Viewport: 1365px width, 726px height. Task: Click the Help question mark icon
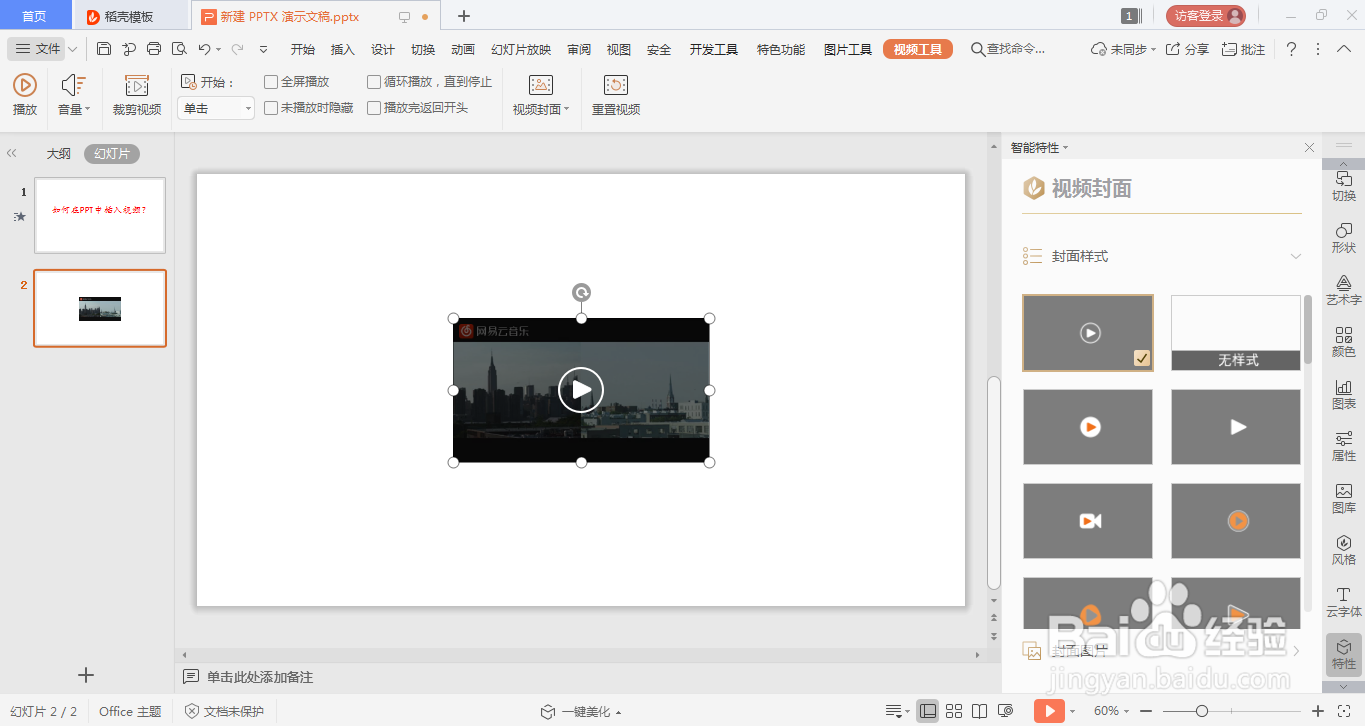(x=1291, y=48)
